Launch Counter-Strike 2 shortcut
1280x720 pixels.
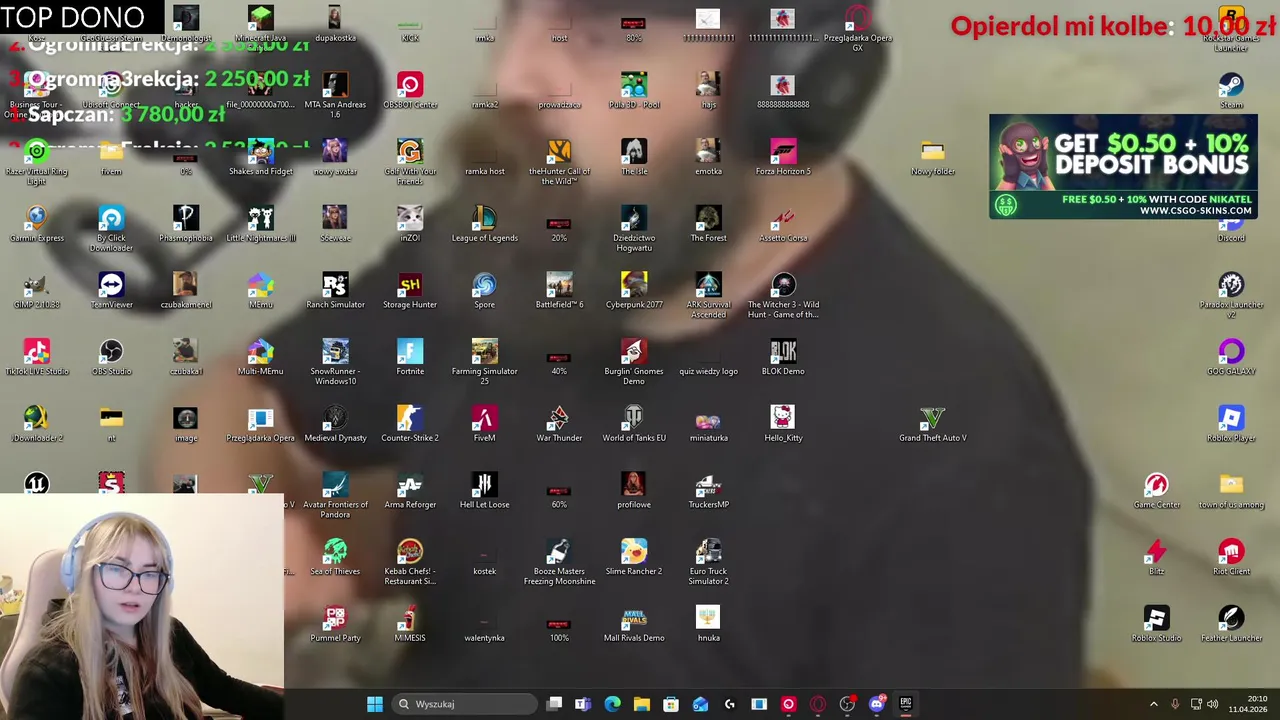(410, 424)
